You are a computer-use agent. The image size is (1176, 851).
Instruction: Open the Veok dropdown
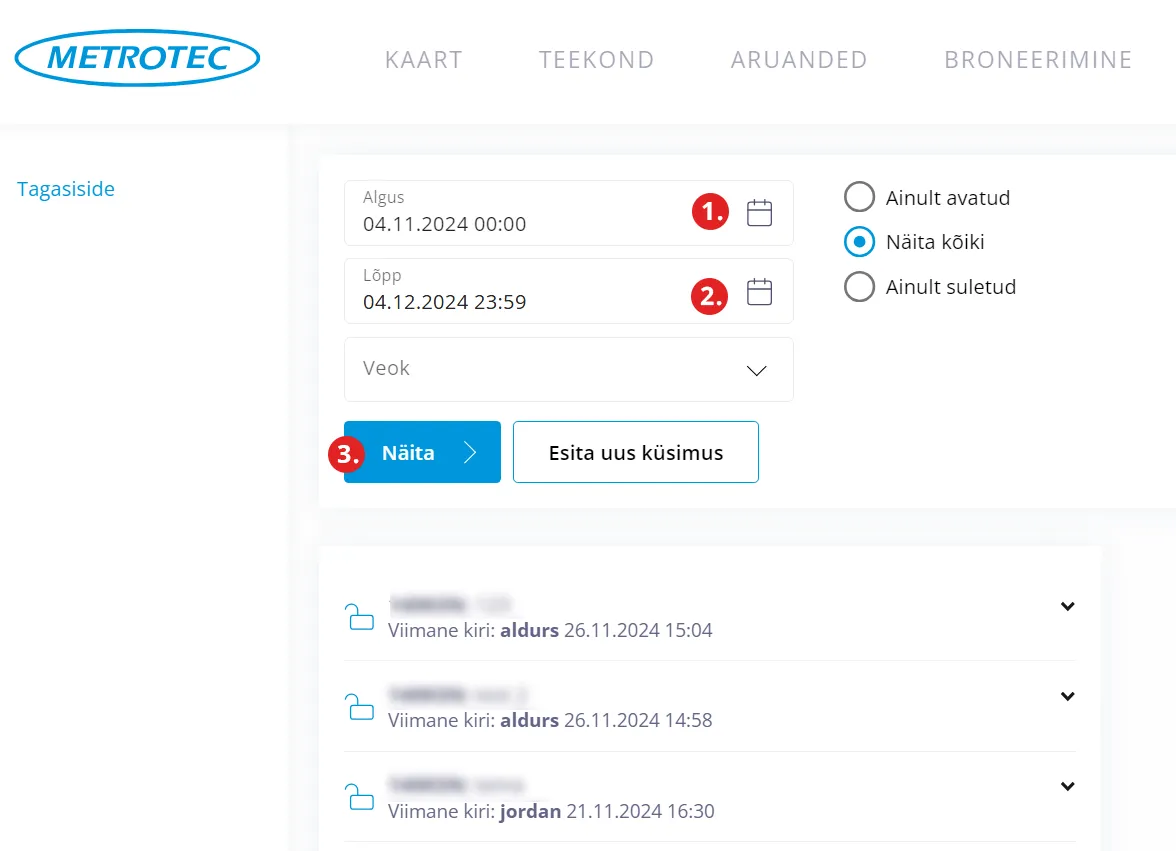[568, 369]
